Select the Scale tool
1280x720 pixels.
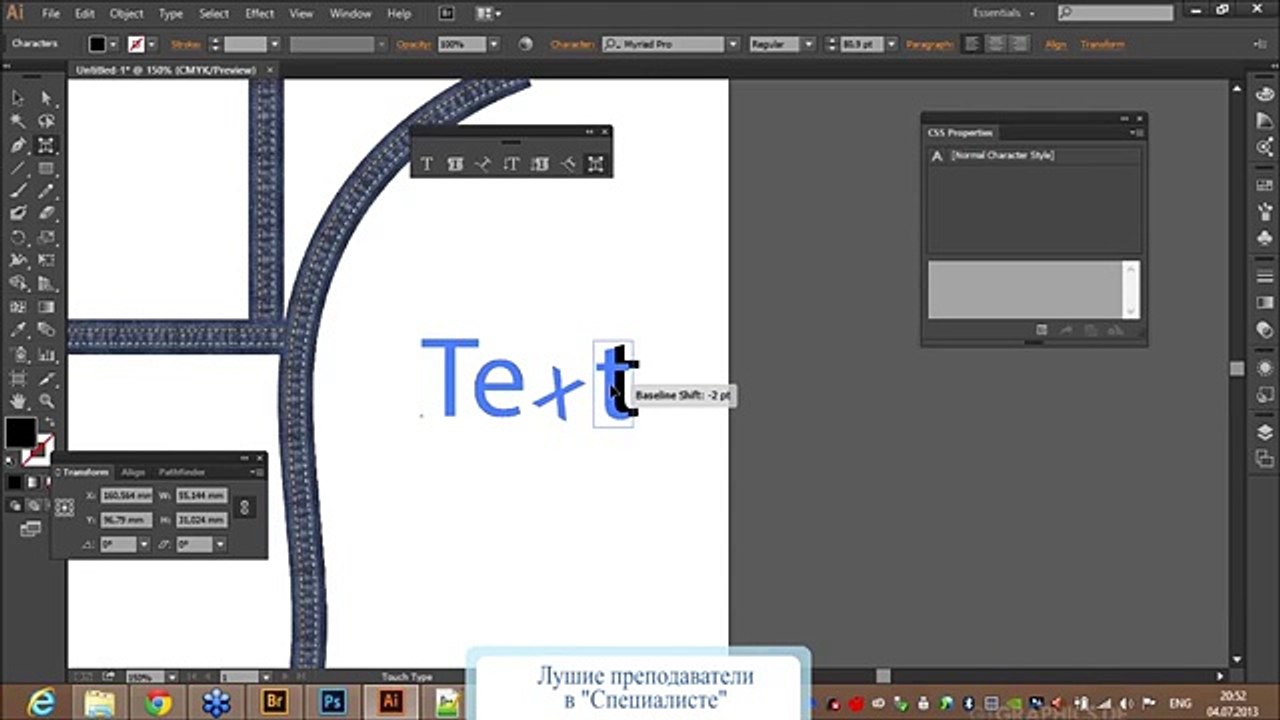46,238
